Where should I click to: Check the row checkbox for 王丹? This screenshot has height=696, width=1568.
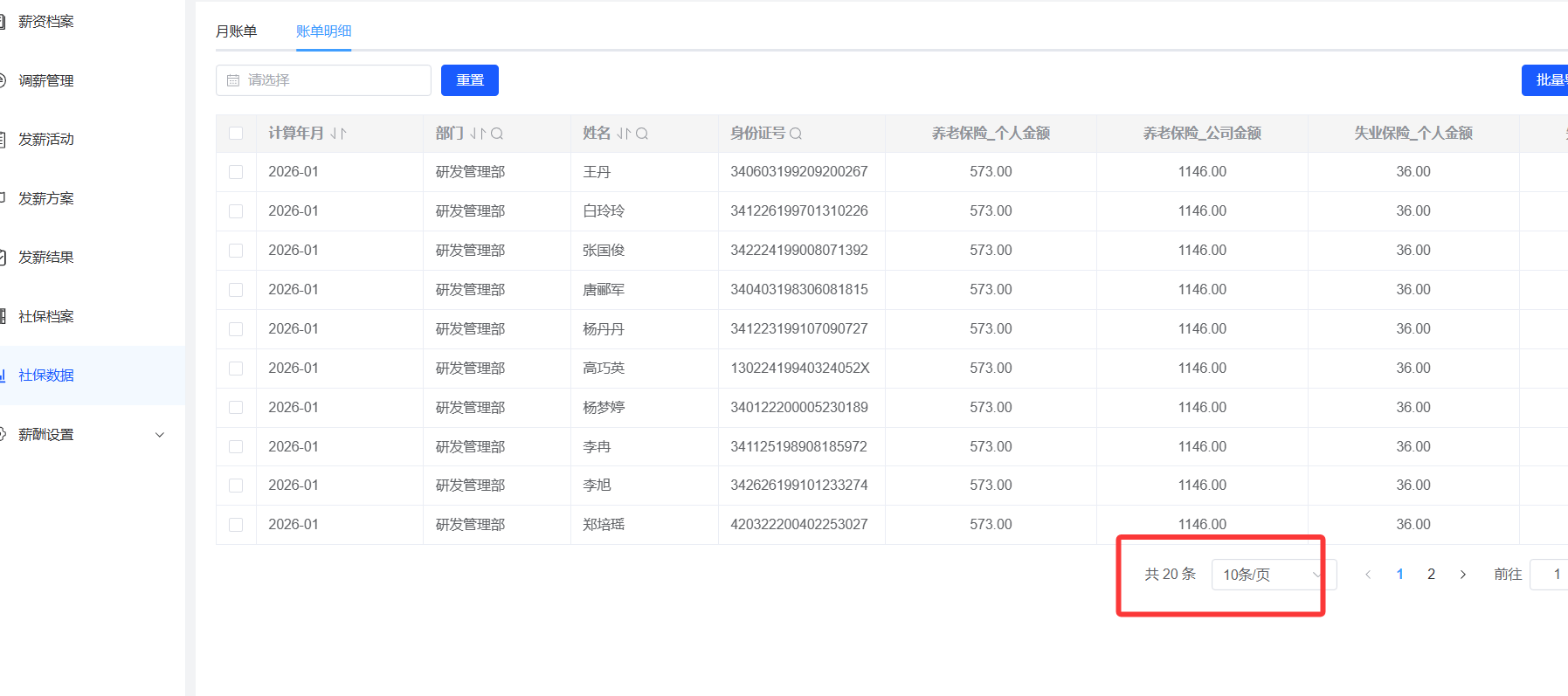point(236,172)
